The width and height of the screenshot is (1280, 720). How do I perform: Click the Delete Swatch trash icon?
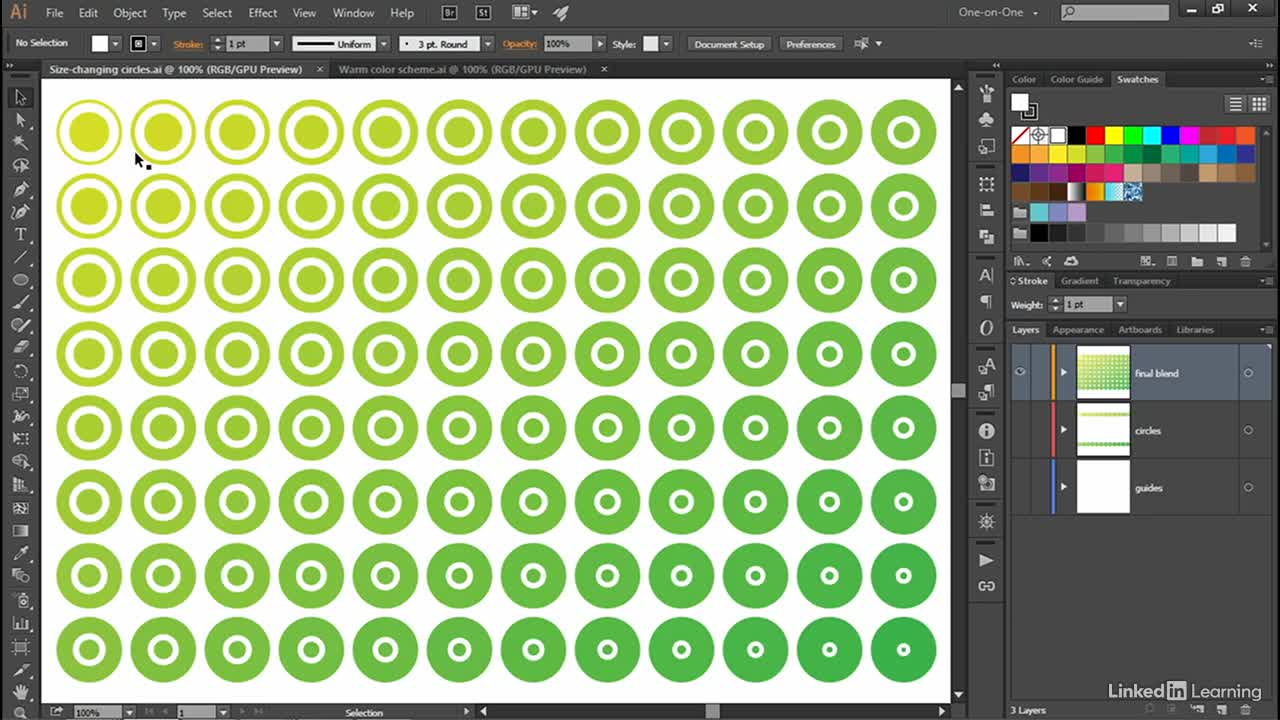(x=1245, y=262)
